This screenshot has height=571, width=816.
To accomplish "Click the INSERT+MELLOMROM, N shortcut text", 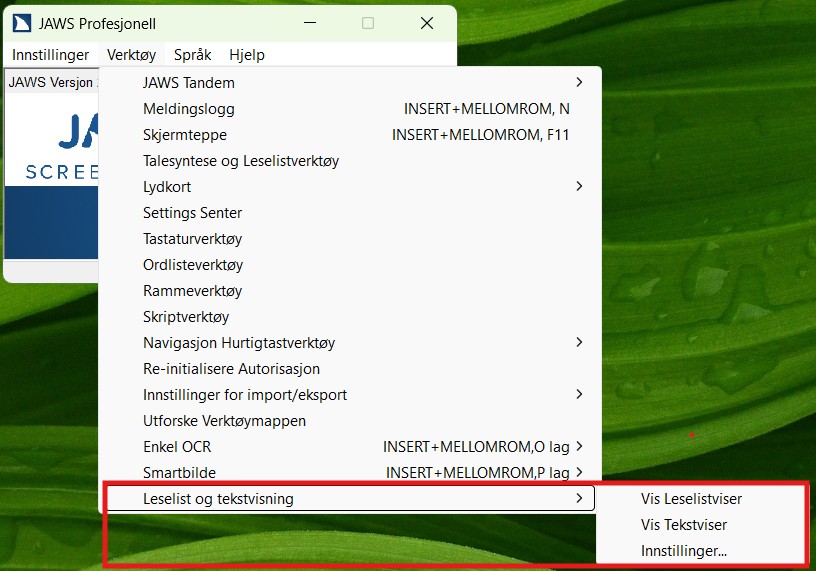I will click(487, 109).
